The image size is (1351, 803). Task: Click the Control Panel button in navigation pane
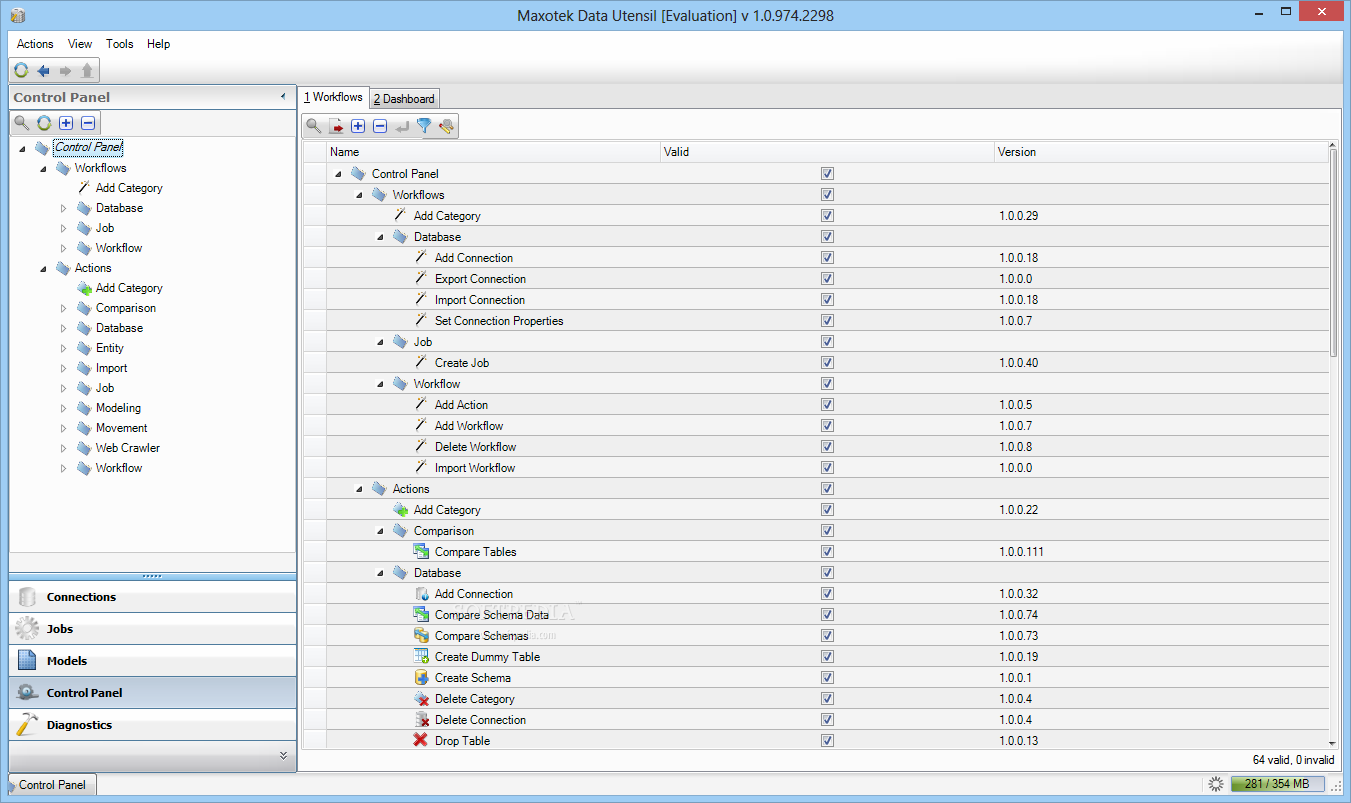153,693
